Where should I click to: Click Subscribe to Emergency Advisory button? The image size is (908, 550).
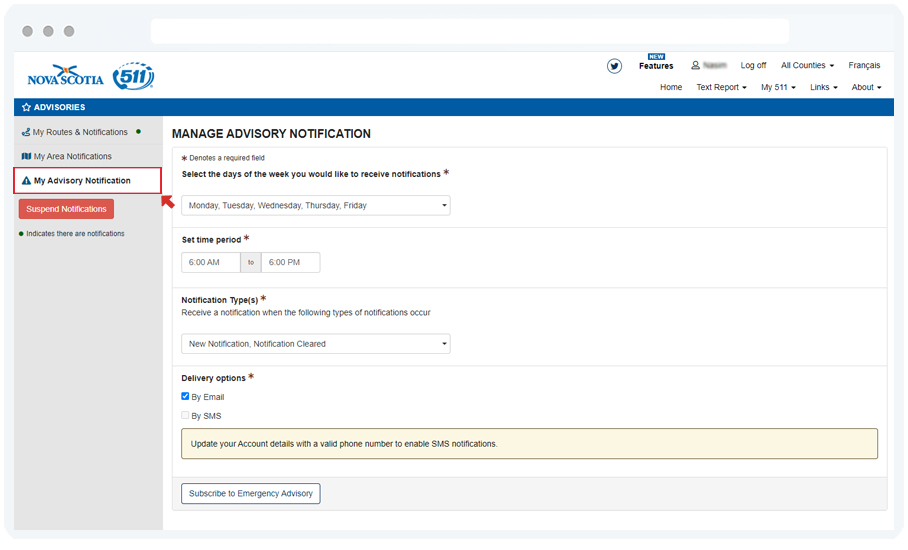(x=250, y=493)
